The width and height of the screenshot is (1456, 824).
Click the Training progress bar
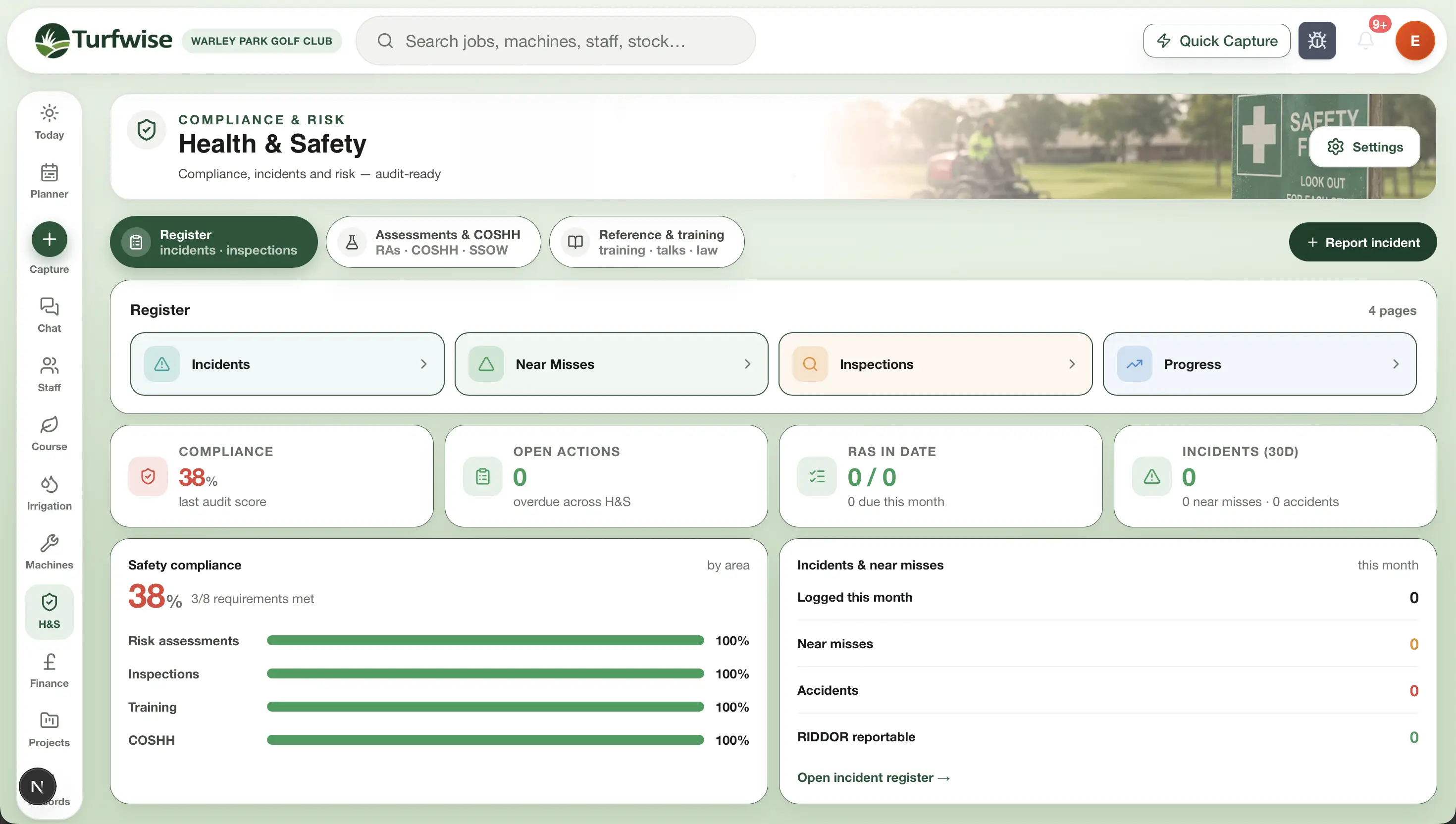pos(485,707)
